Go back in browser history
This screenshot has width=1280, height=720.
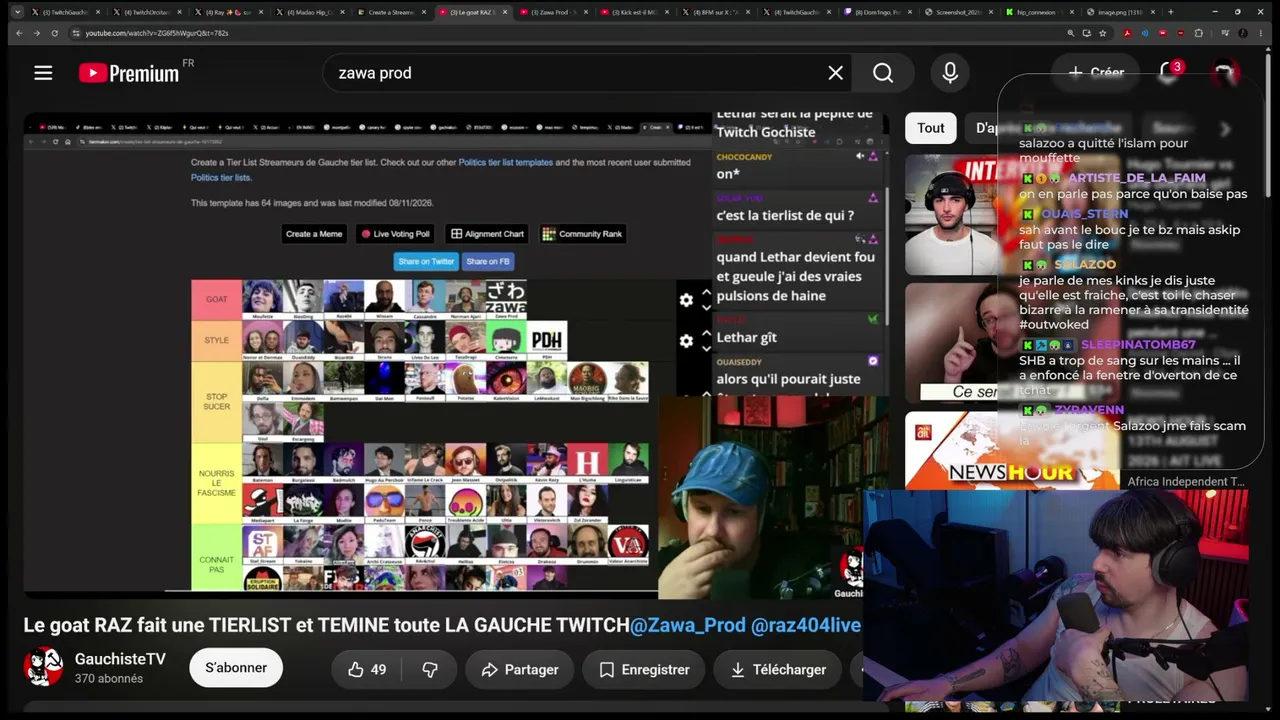(18, 33)
